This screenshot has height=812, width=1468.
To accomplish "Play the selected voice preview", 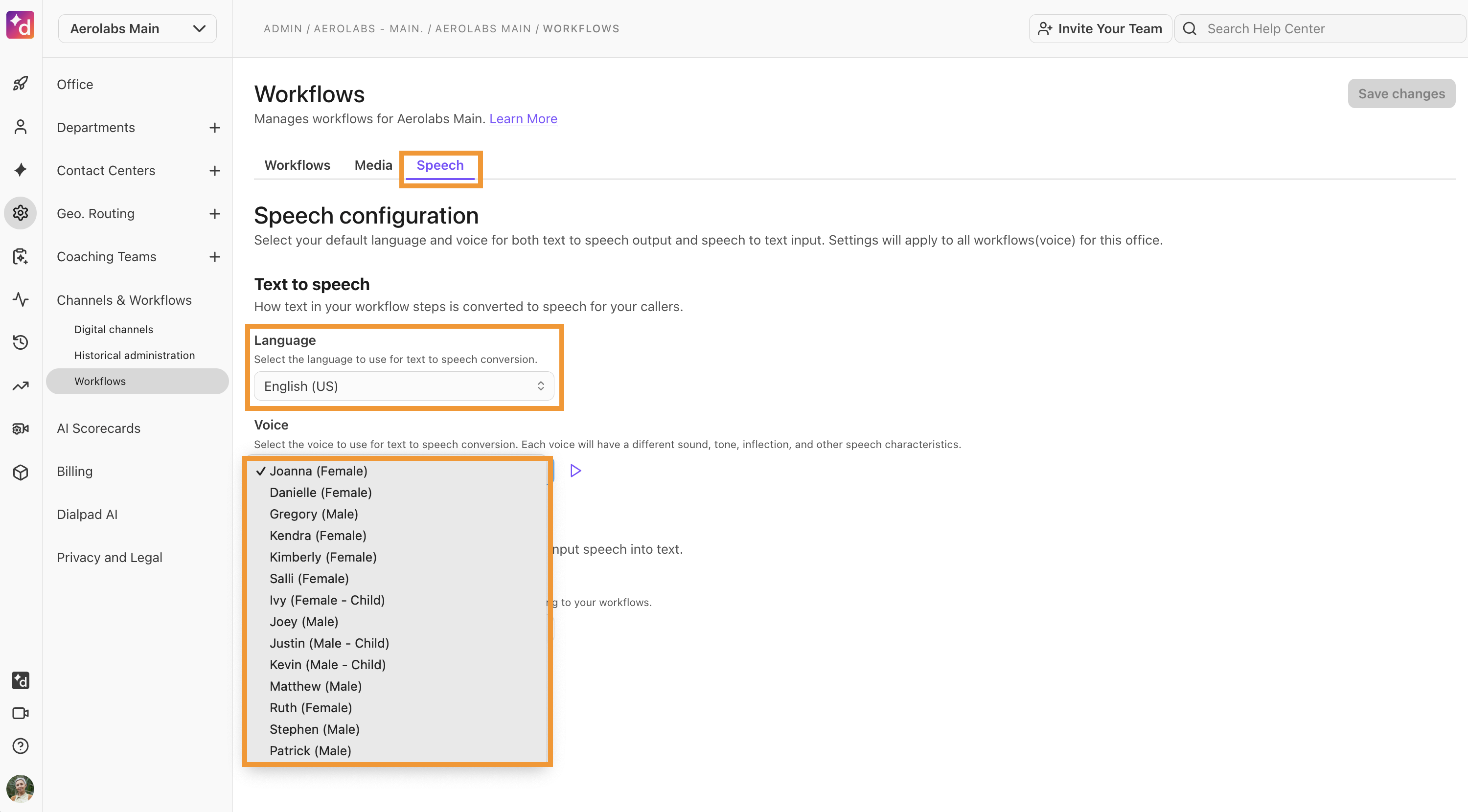I will (575, 471).
